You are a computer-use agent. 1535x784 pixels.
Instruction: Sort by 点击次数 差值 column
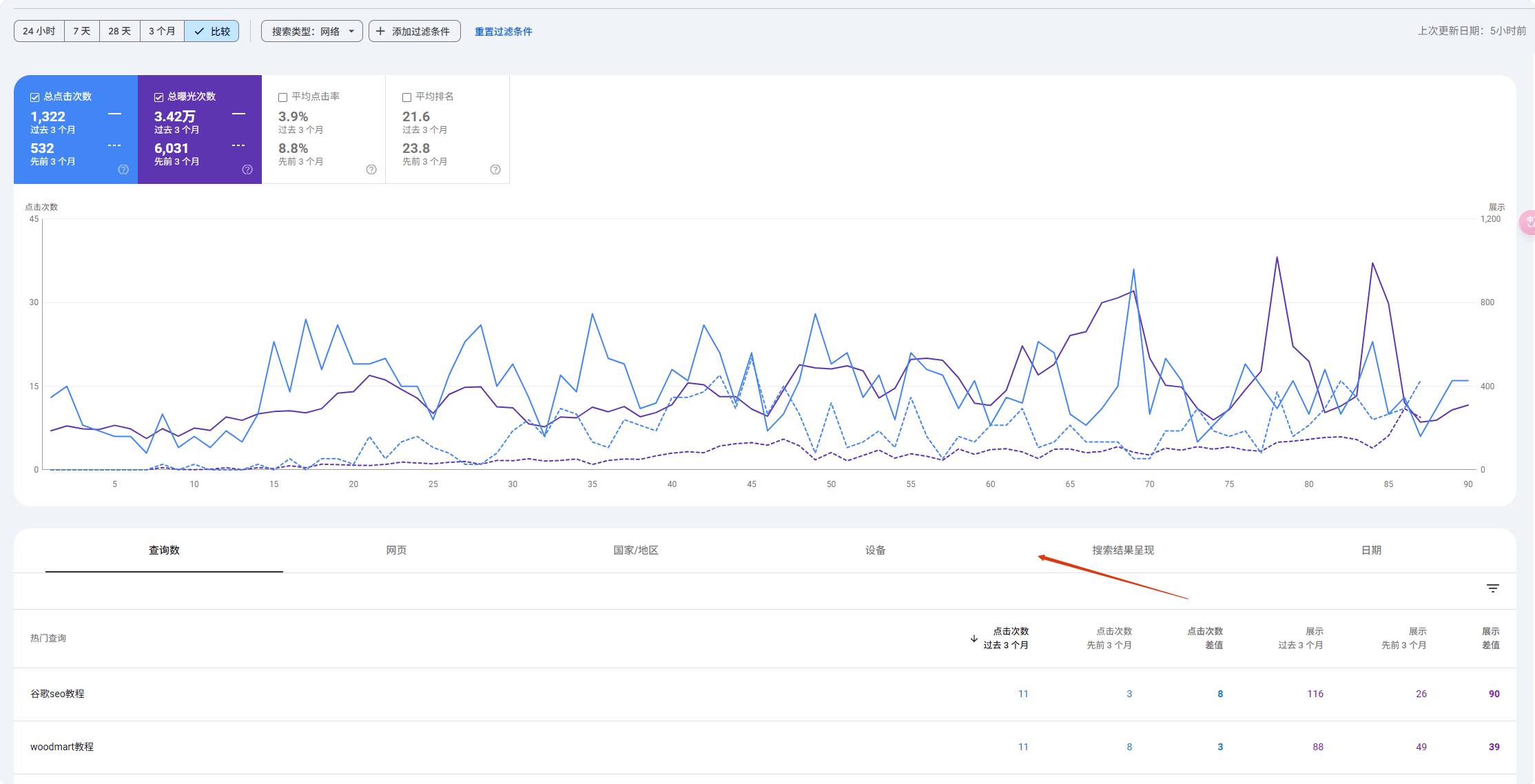1205,638
